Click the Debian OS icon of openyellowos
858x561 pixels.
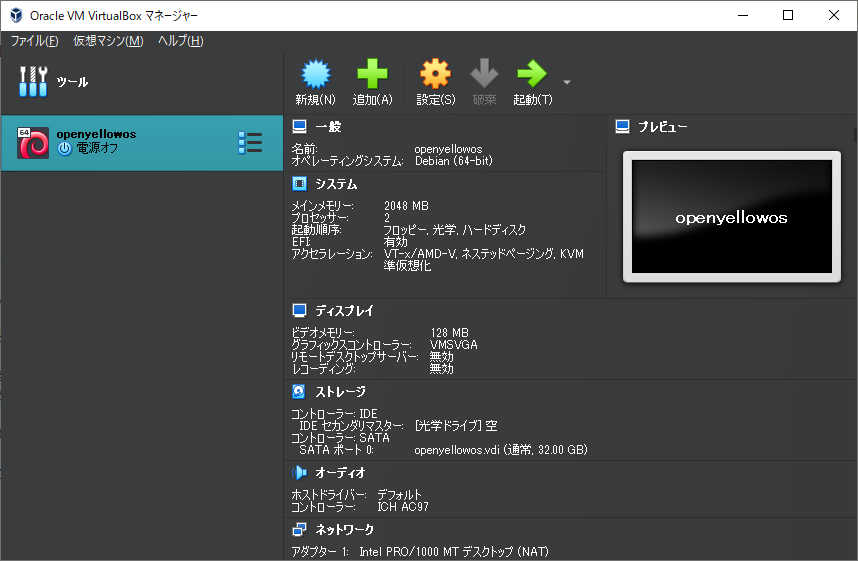[x=33, y=143]
